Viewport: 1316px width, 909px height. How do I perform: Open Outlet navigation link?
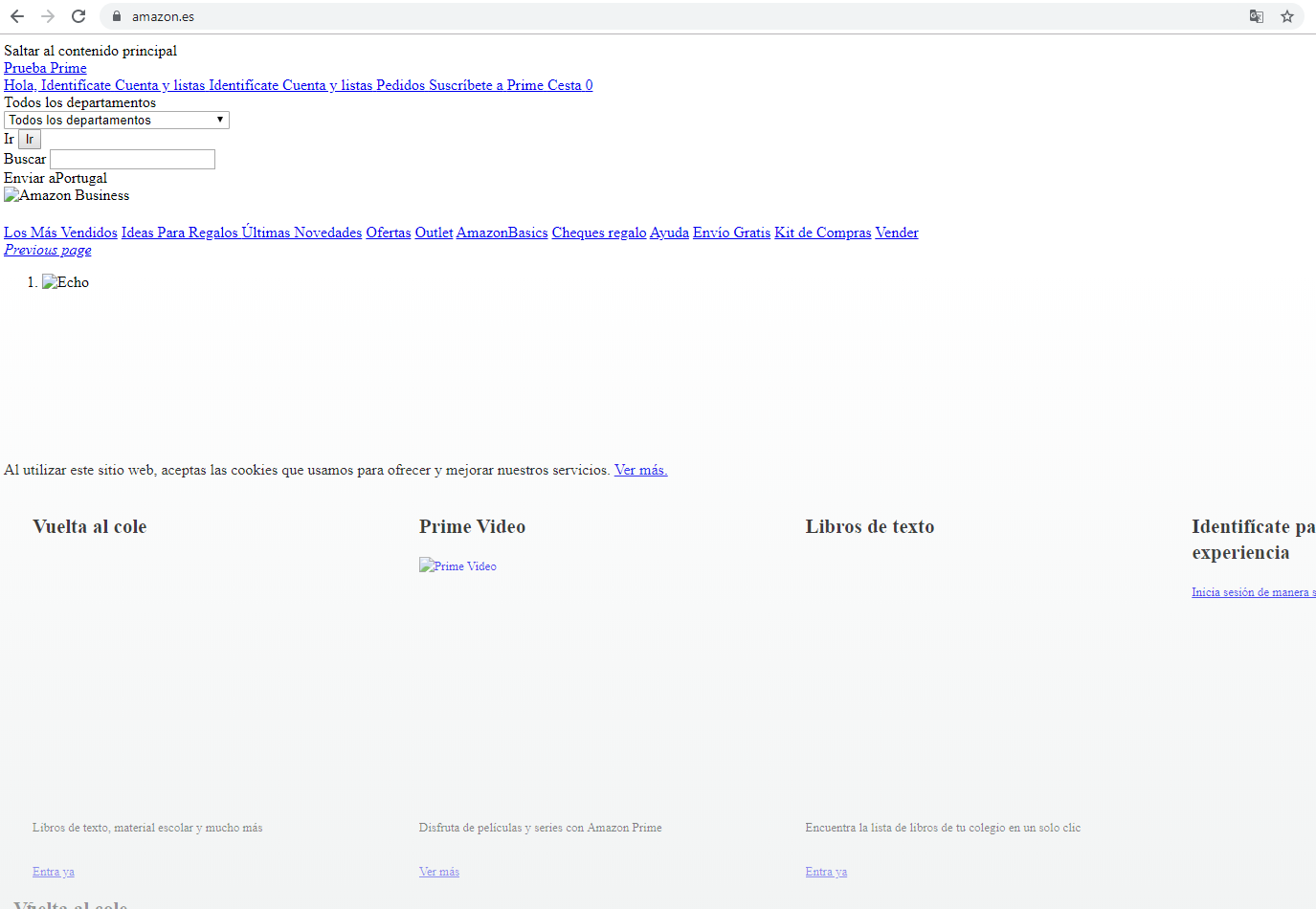(x=434, y=233)
